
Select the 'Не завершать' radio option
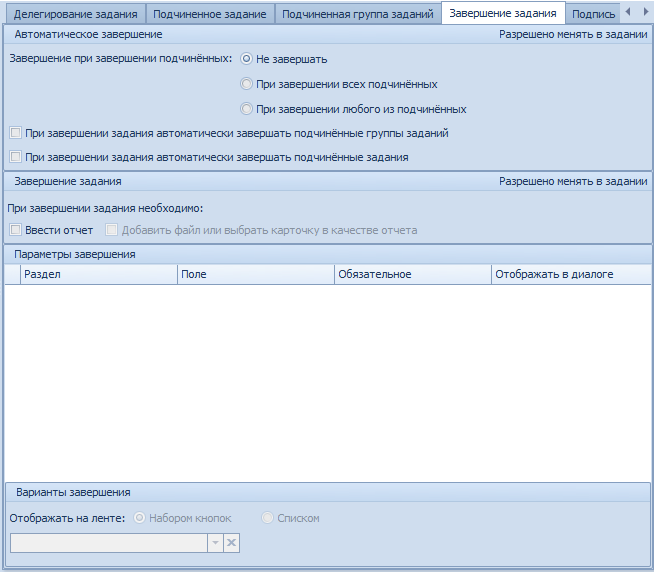[x=247, y=59]
